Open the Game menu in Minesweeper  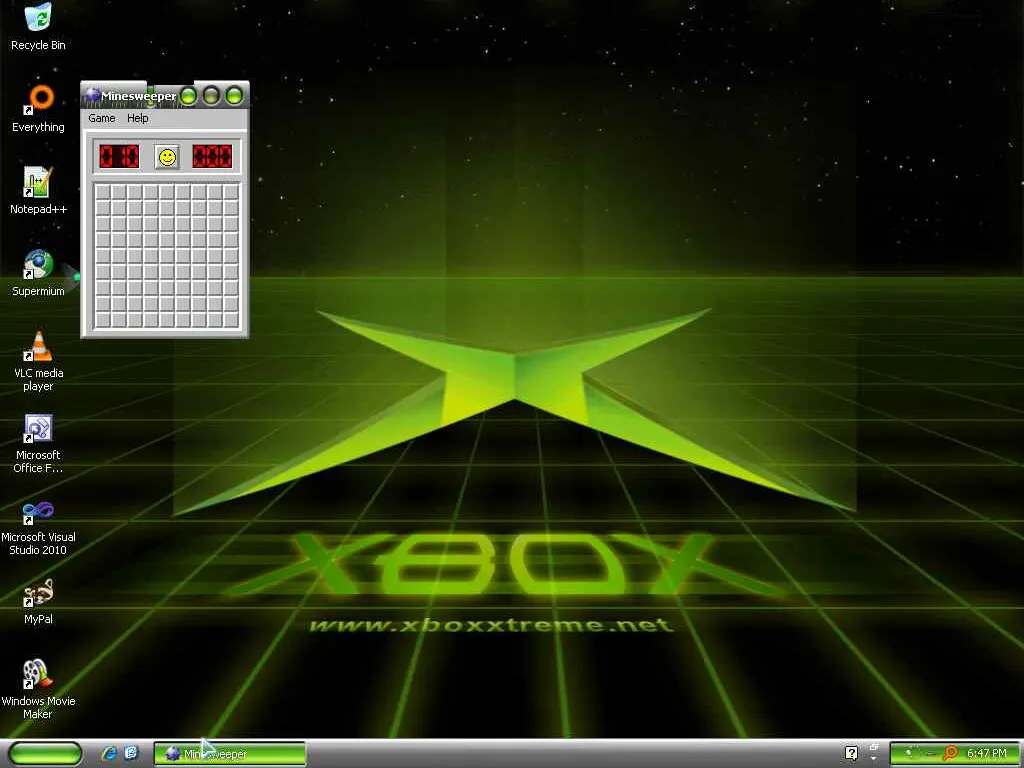tap(102, 118)
